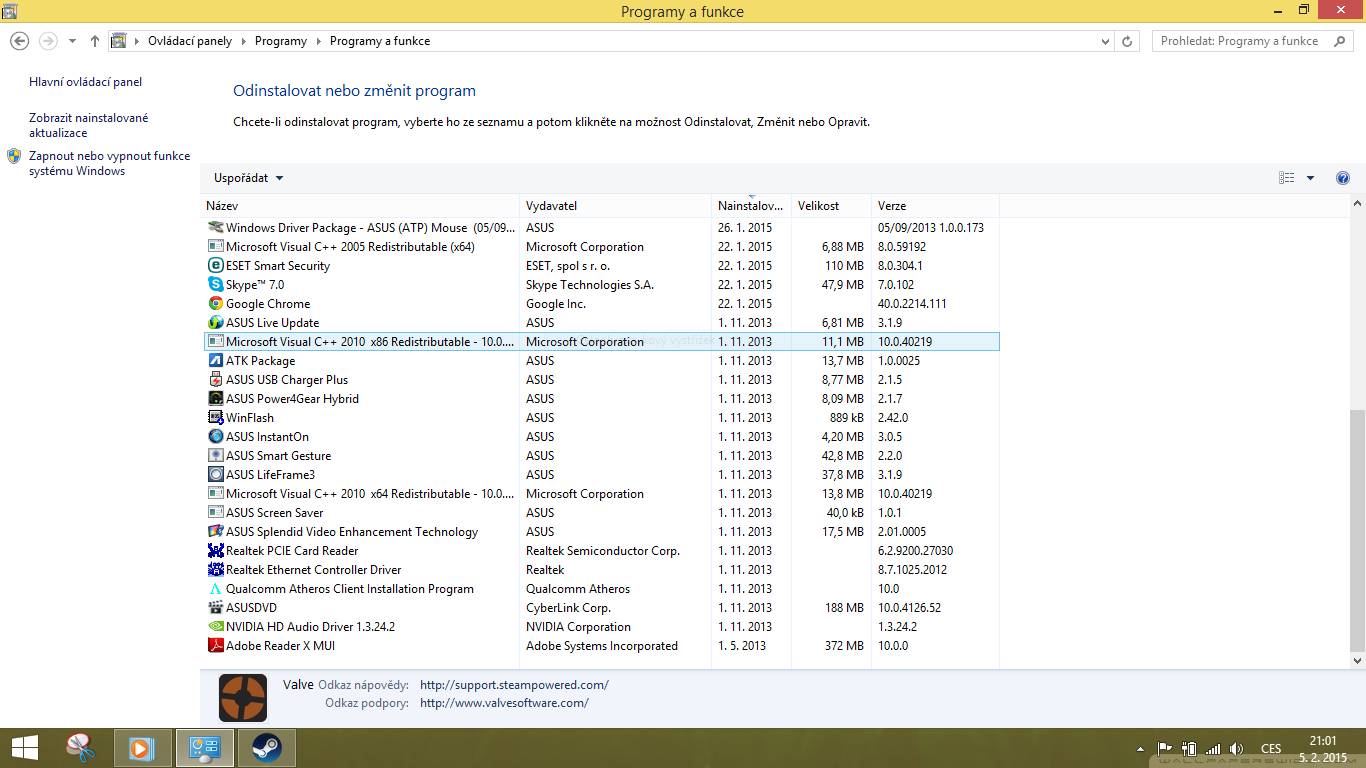Go up one level with Up arrow
The height and width of the screenshot is (768, 1366).
95,41
